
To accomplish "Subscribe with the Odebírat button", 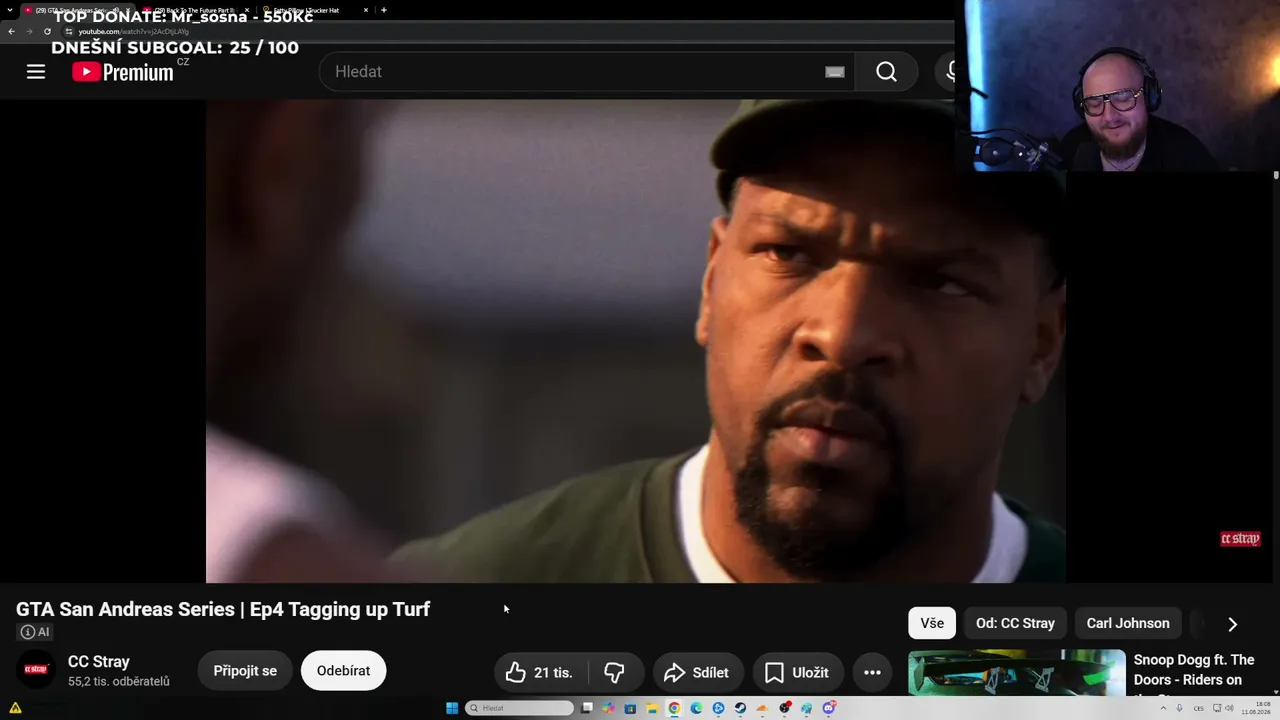I will 343,671.
